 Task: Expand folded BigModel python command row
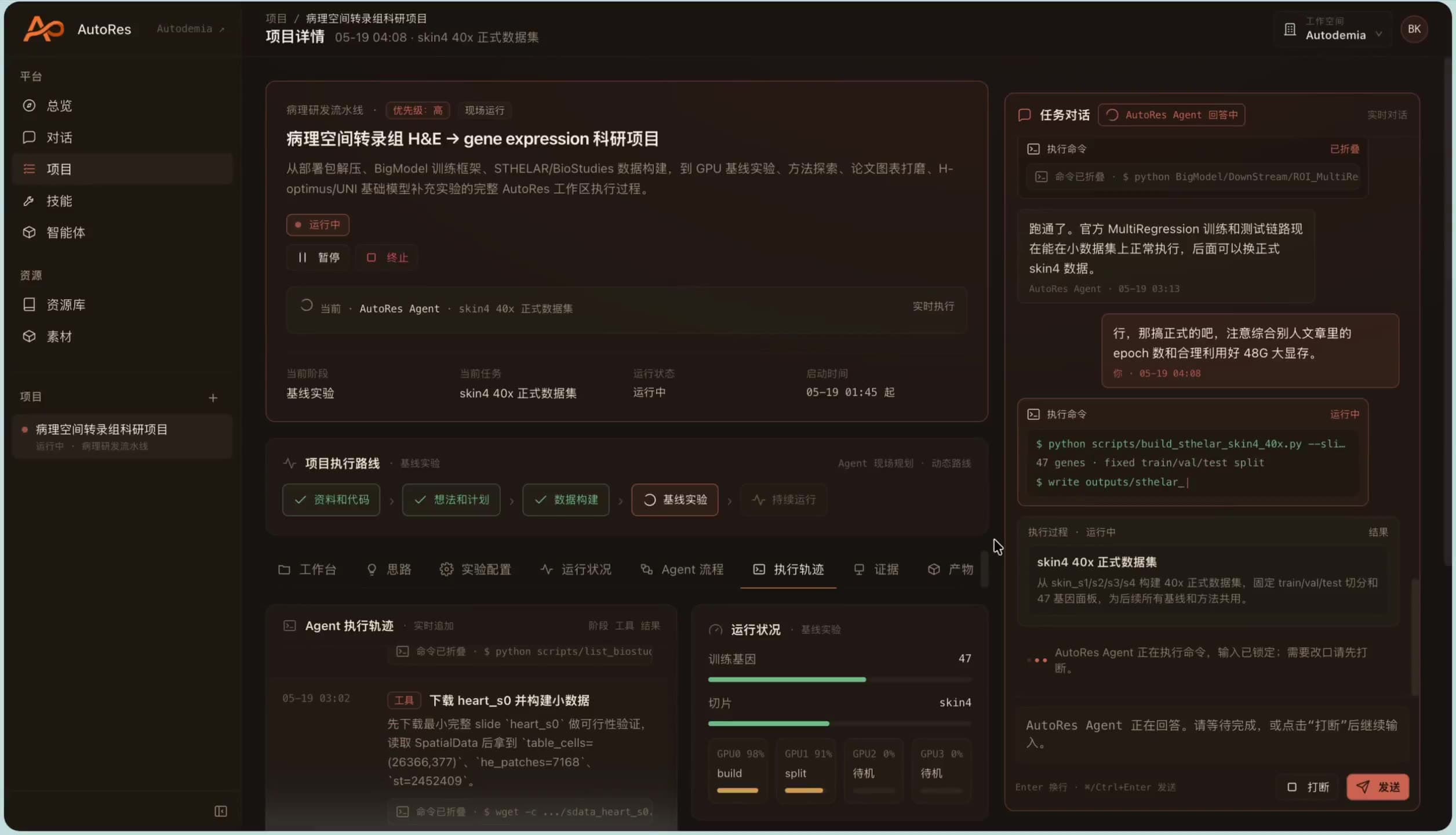[1193, 177]
